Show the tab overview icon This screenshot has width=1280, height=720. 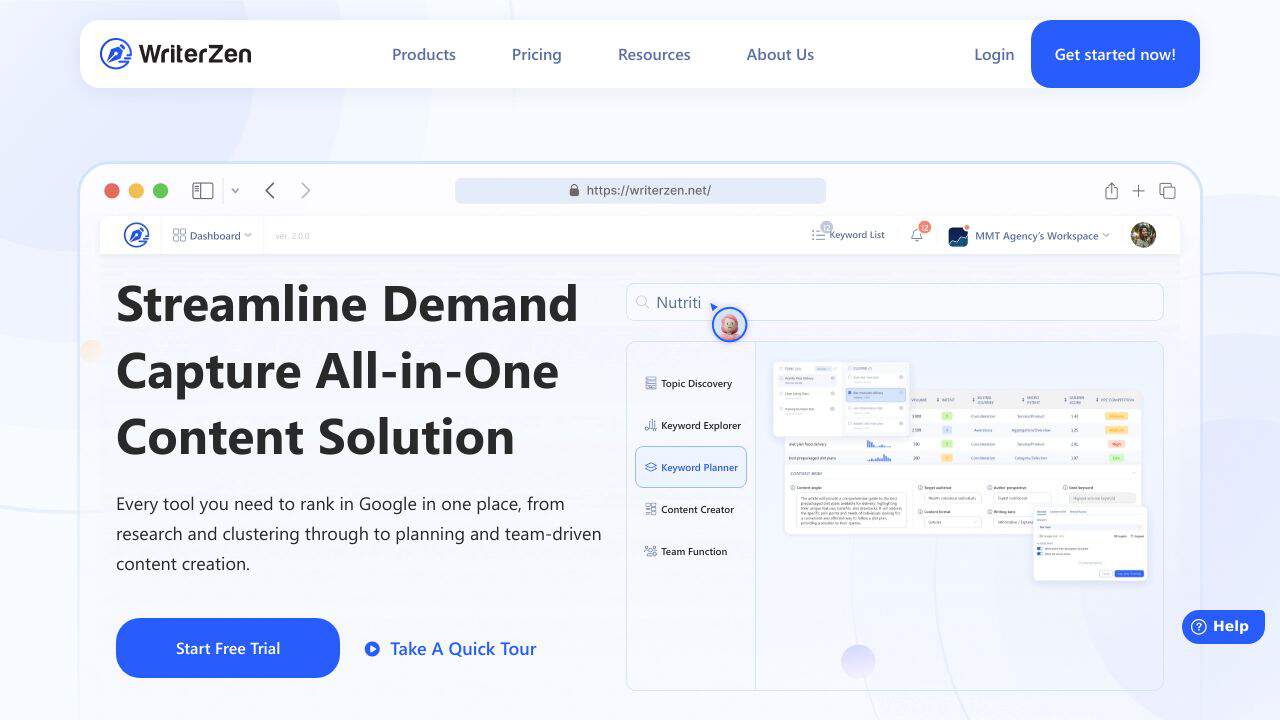click(1167, 190)
